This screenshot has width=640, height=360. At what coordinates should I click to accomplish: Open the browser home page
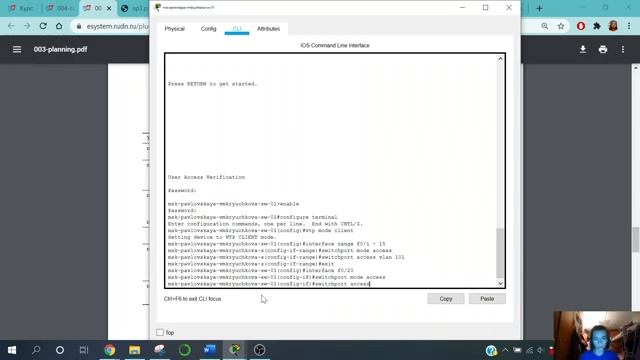pyautogui.click(x=59, y=26)
